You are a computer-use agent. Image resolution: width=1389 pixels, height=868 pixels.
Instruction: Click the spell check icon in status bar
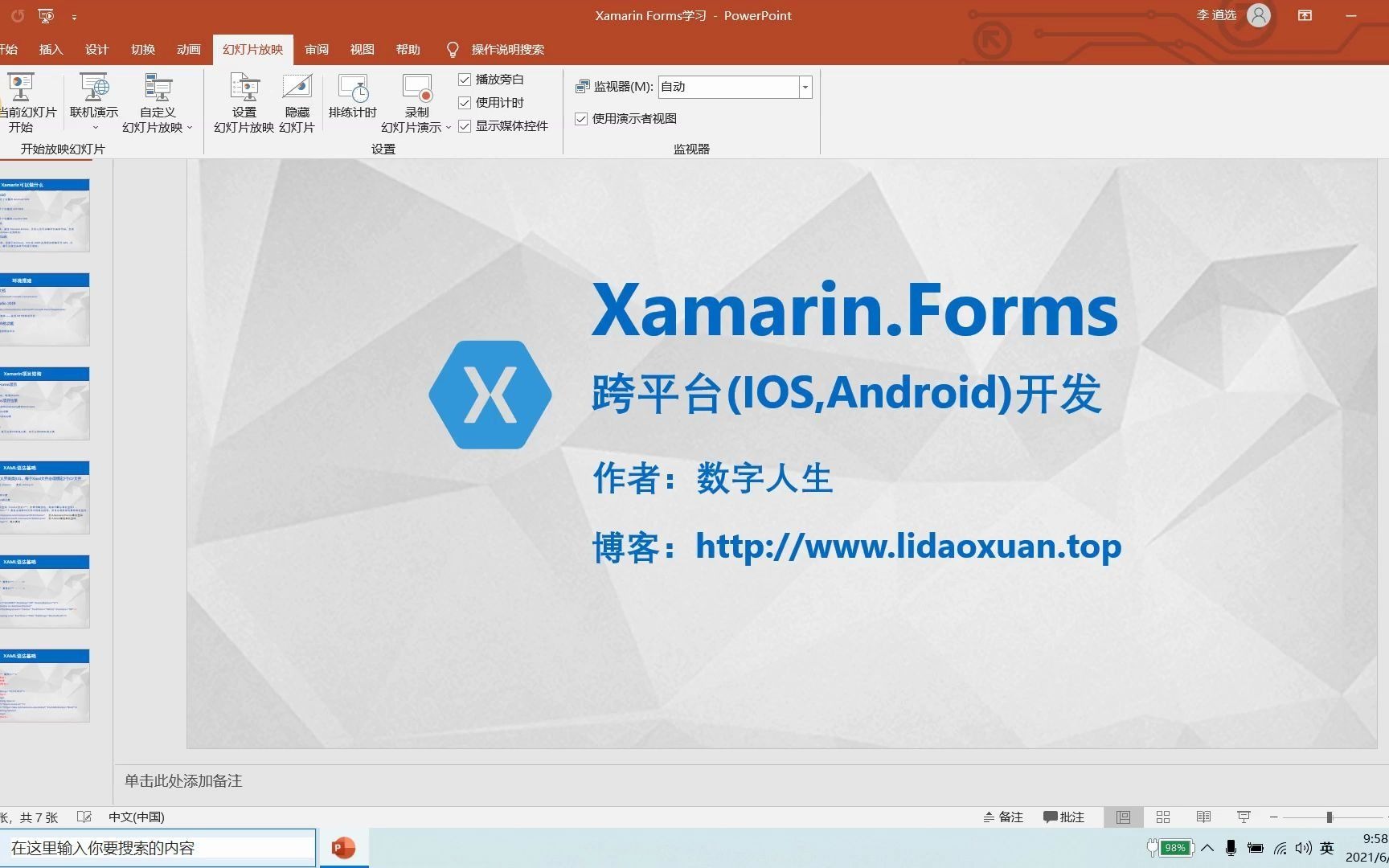[x=84, y=817]
